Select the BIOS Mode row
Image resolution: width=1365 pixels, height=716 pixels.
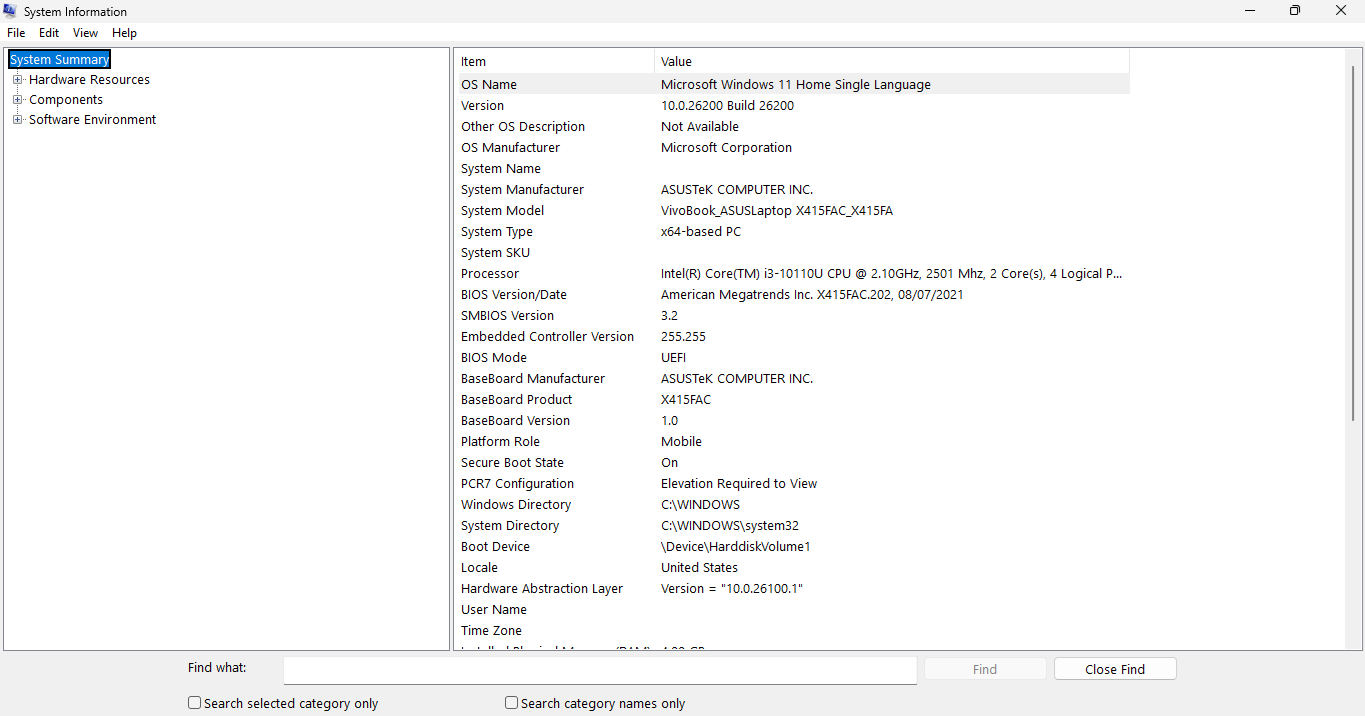(x=794, y=358)
